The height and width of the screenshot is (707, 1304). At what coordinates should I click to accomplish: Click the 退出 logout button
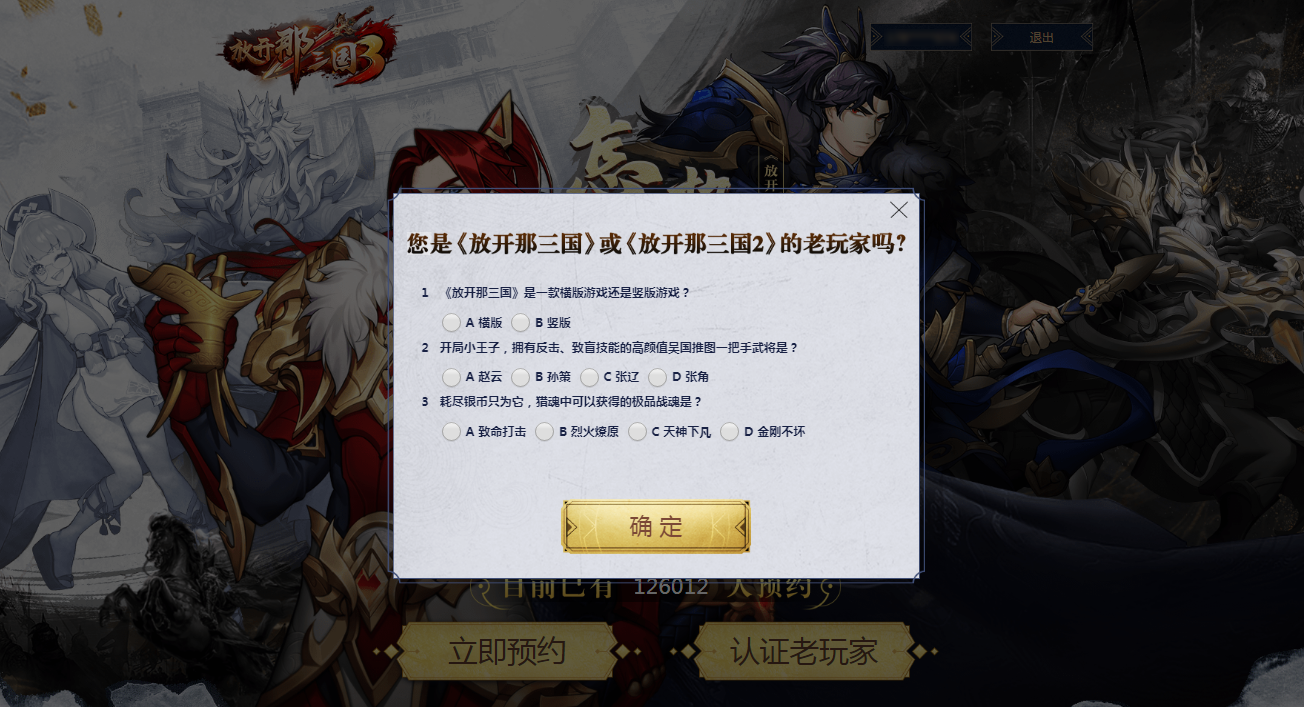pyautogui.click(x=1041, y=37)
